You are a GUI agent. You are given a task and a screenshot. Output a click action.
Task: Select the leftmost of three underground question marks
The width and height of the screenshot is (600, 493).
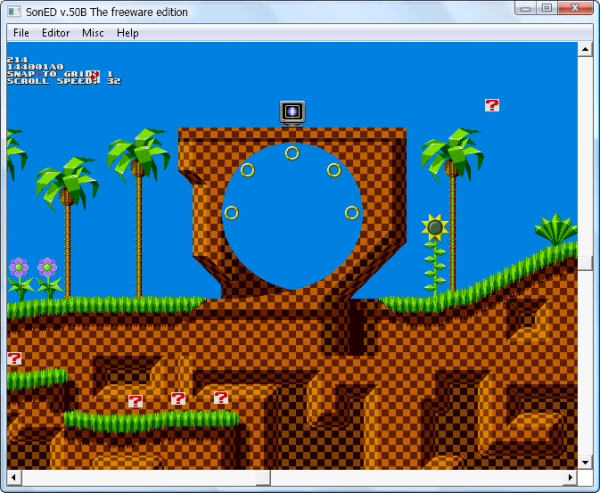pyautogui.click(x=135, y=401)
